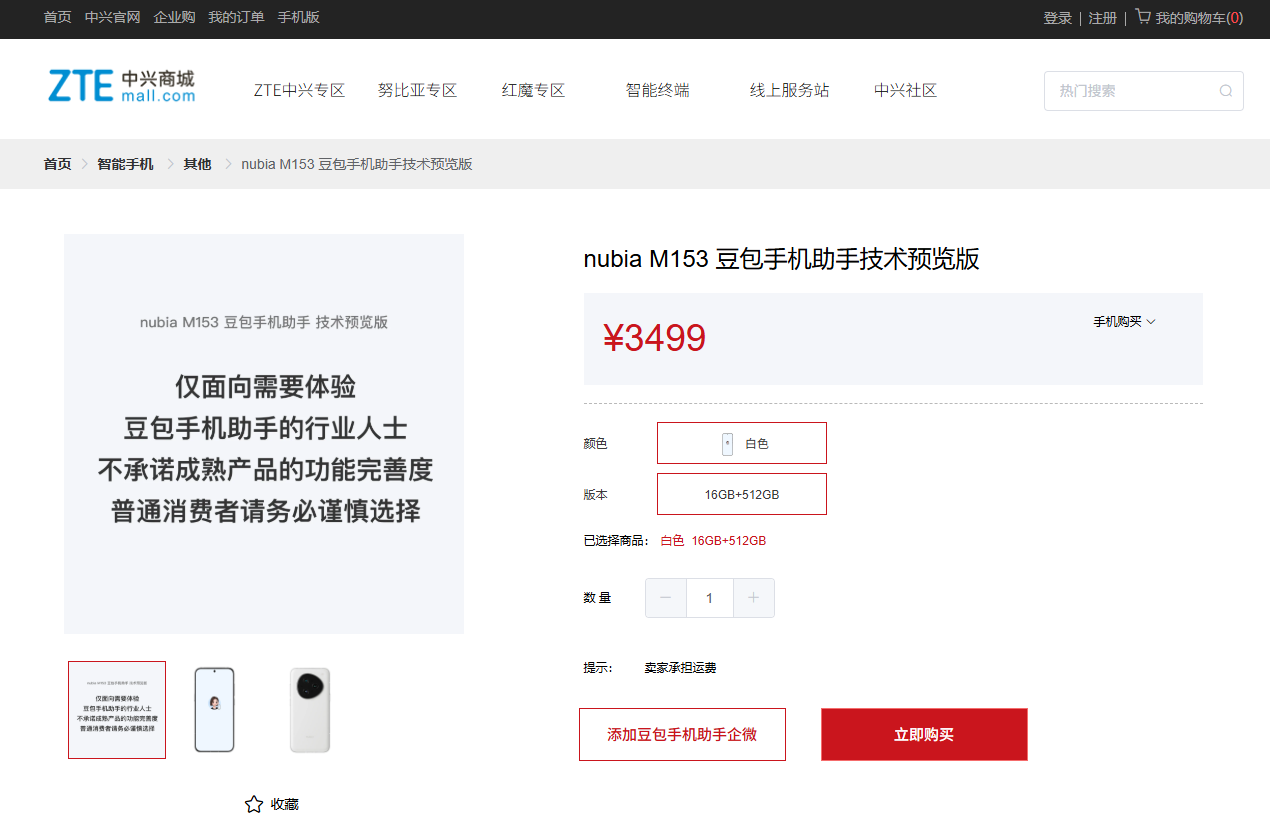The image size is (1270, 825).
Task: Select the 白色 color swatch box
Action: click(741, 442)
